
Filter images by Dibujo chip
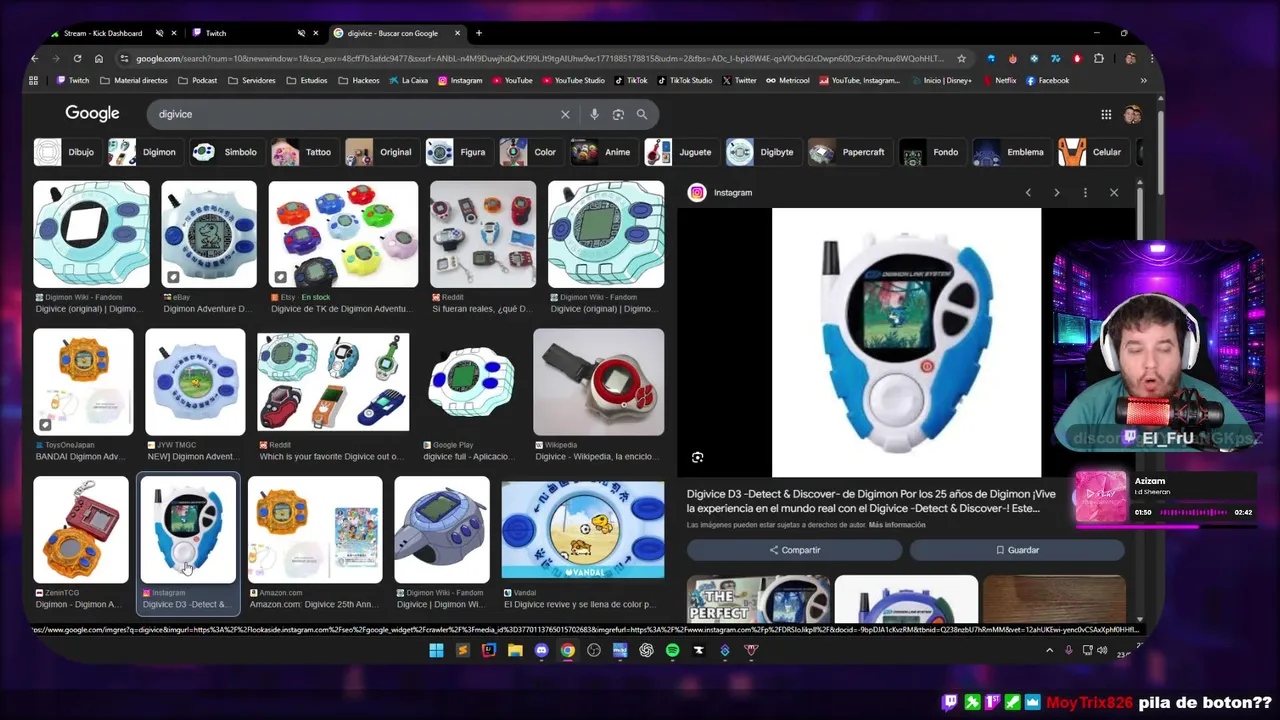[x=65, y=152]
